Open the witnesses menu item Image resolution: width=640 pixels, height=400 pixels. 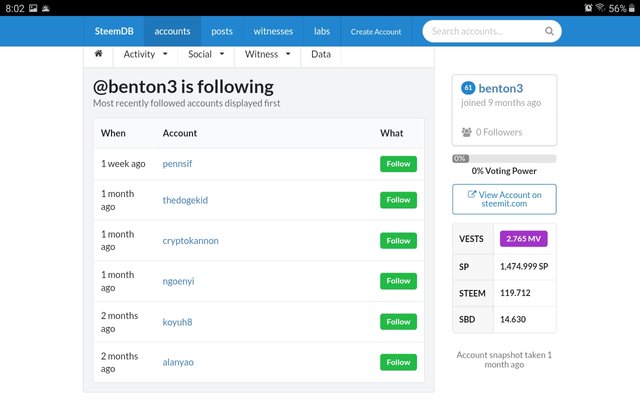[x=273, y=31]
